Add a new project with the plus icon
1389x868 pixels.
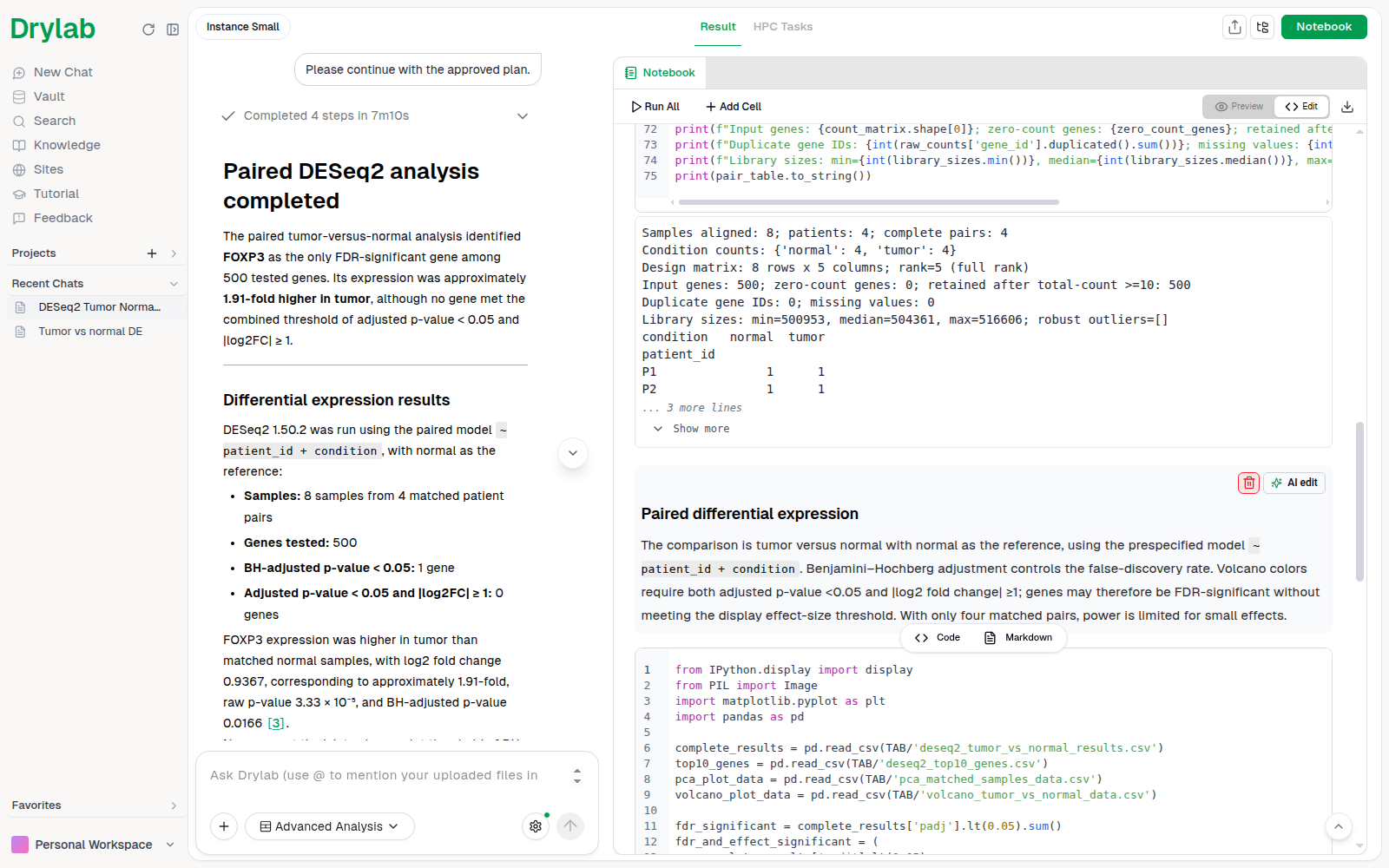152,253
